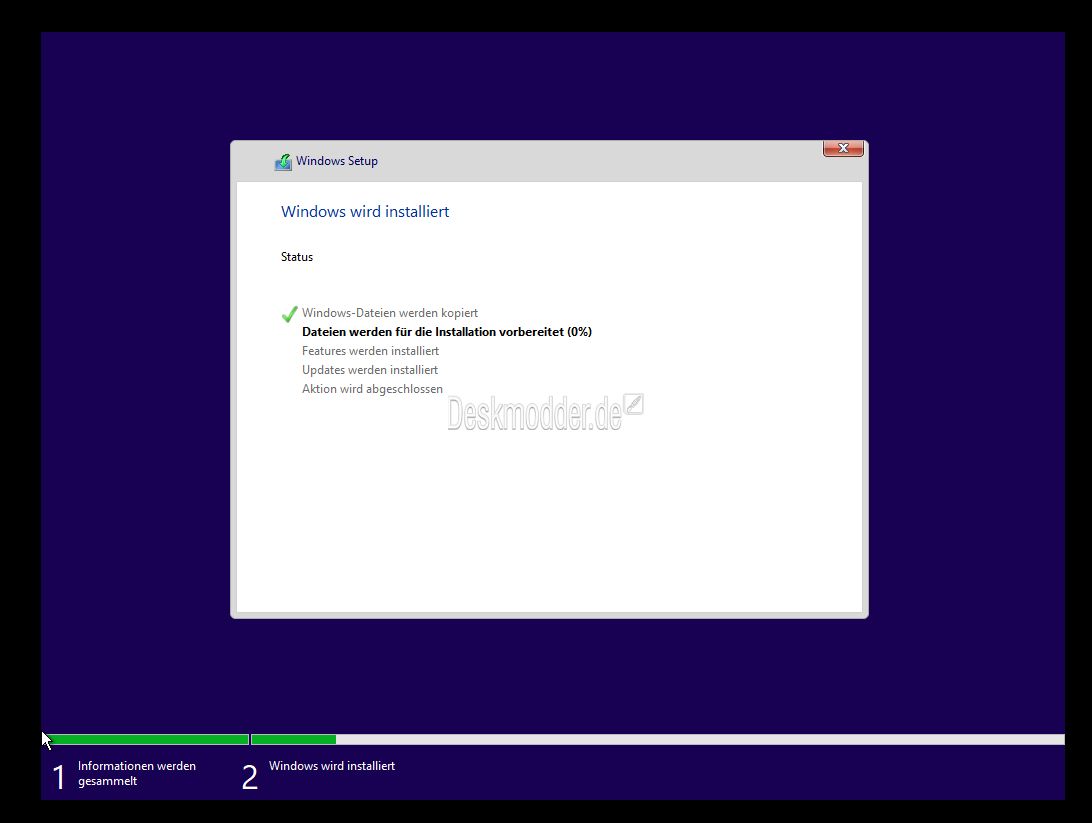Select 'Windows-Dateien werden kopiert' step

[x=390, y=313]
